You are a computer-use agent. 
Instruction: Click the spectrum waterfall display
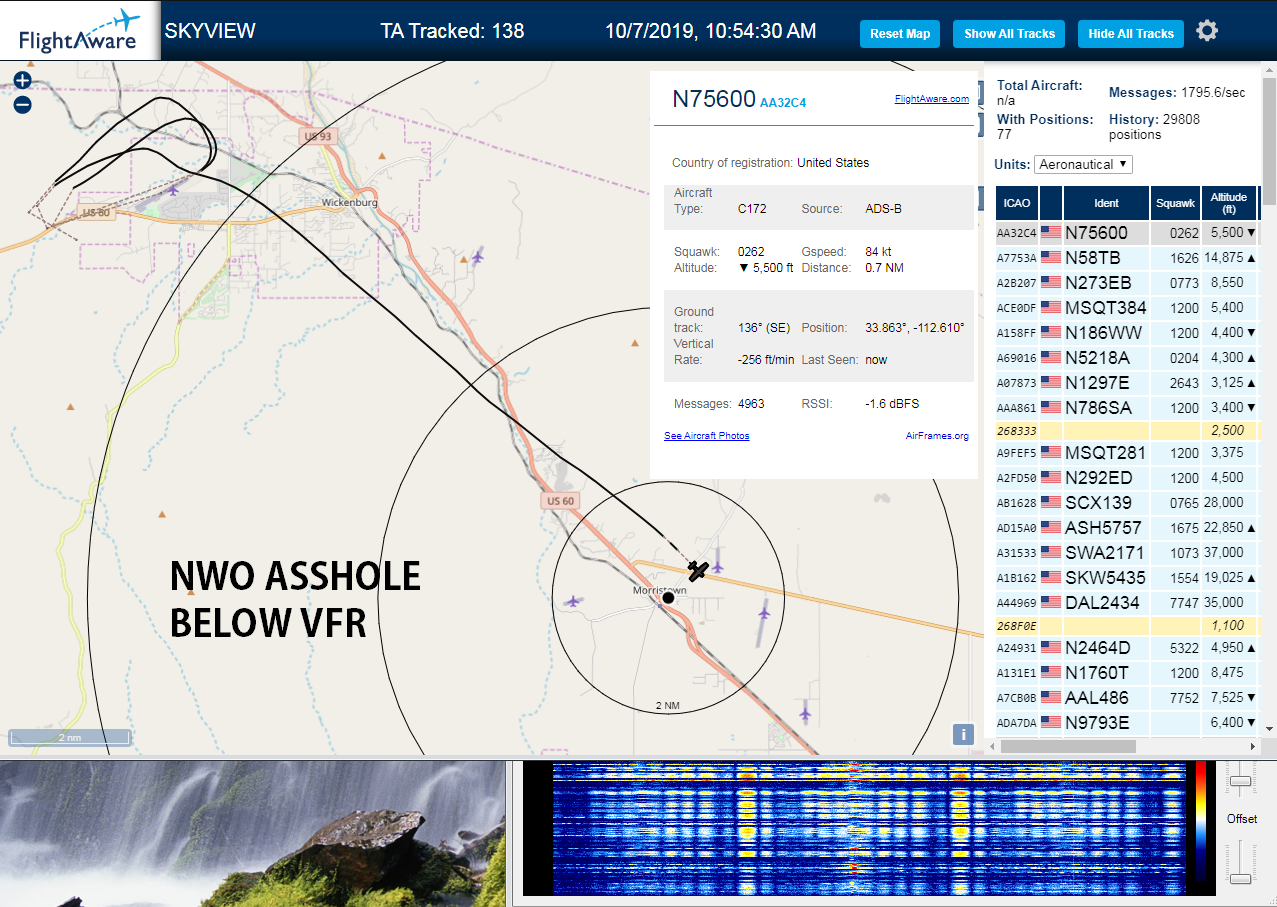tap(869, 828)
